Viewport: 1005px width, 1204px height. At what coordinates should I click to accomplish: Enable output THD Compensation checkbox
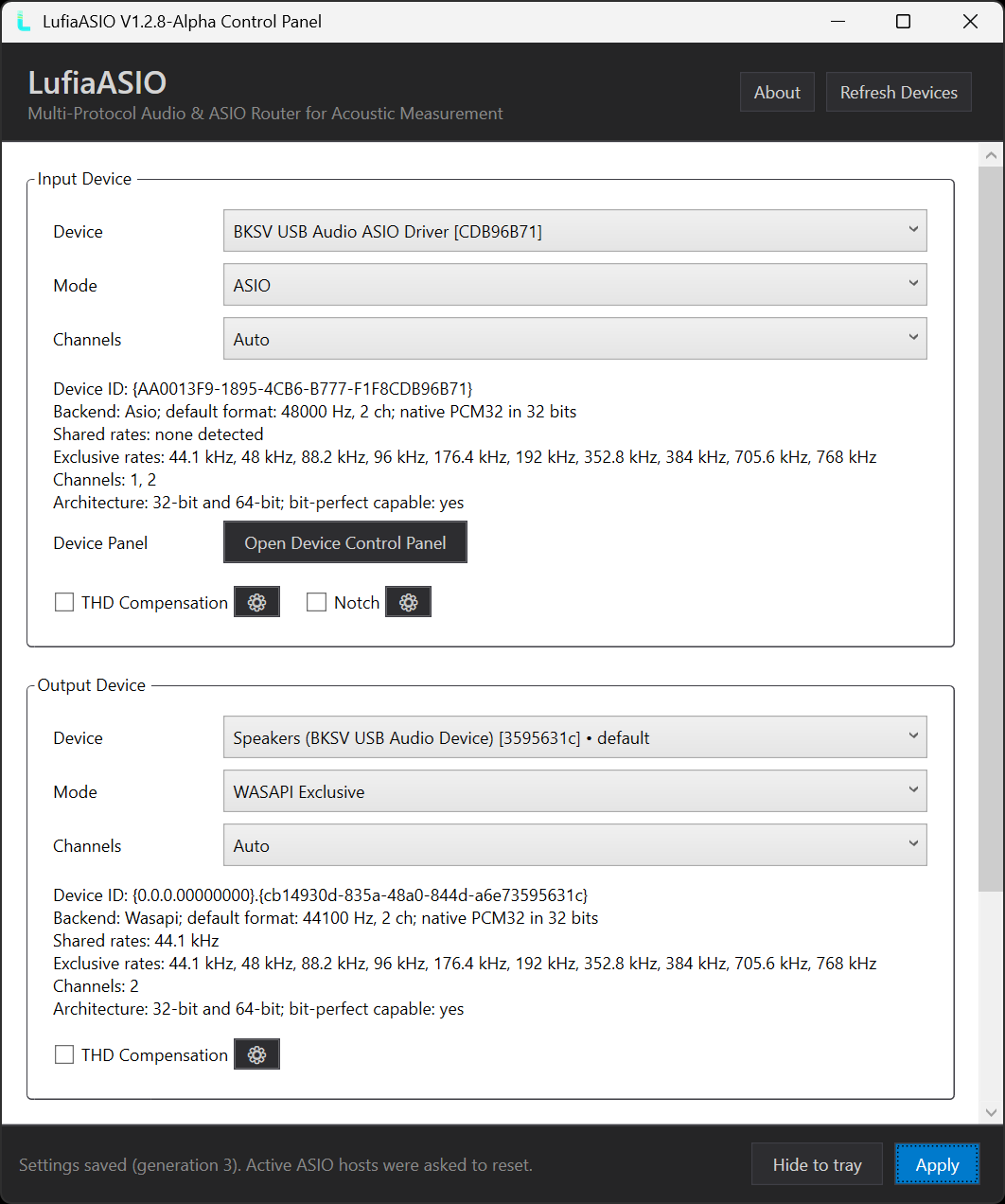[x=64, y=1054]
